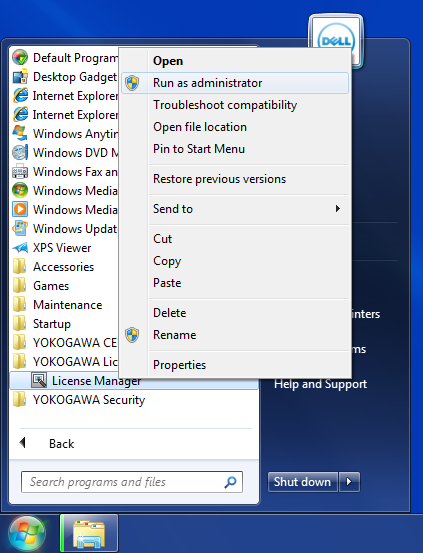Image resolution: width=423 pixels, height=553 pixels.
Task: Expand the Accessories folder
Action: [64, 267]
